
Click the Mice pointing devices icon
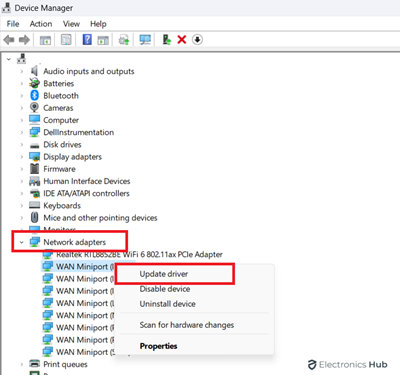pyautogui.click(x=34, y=217)
